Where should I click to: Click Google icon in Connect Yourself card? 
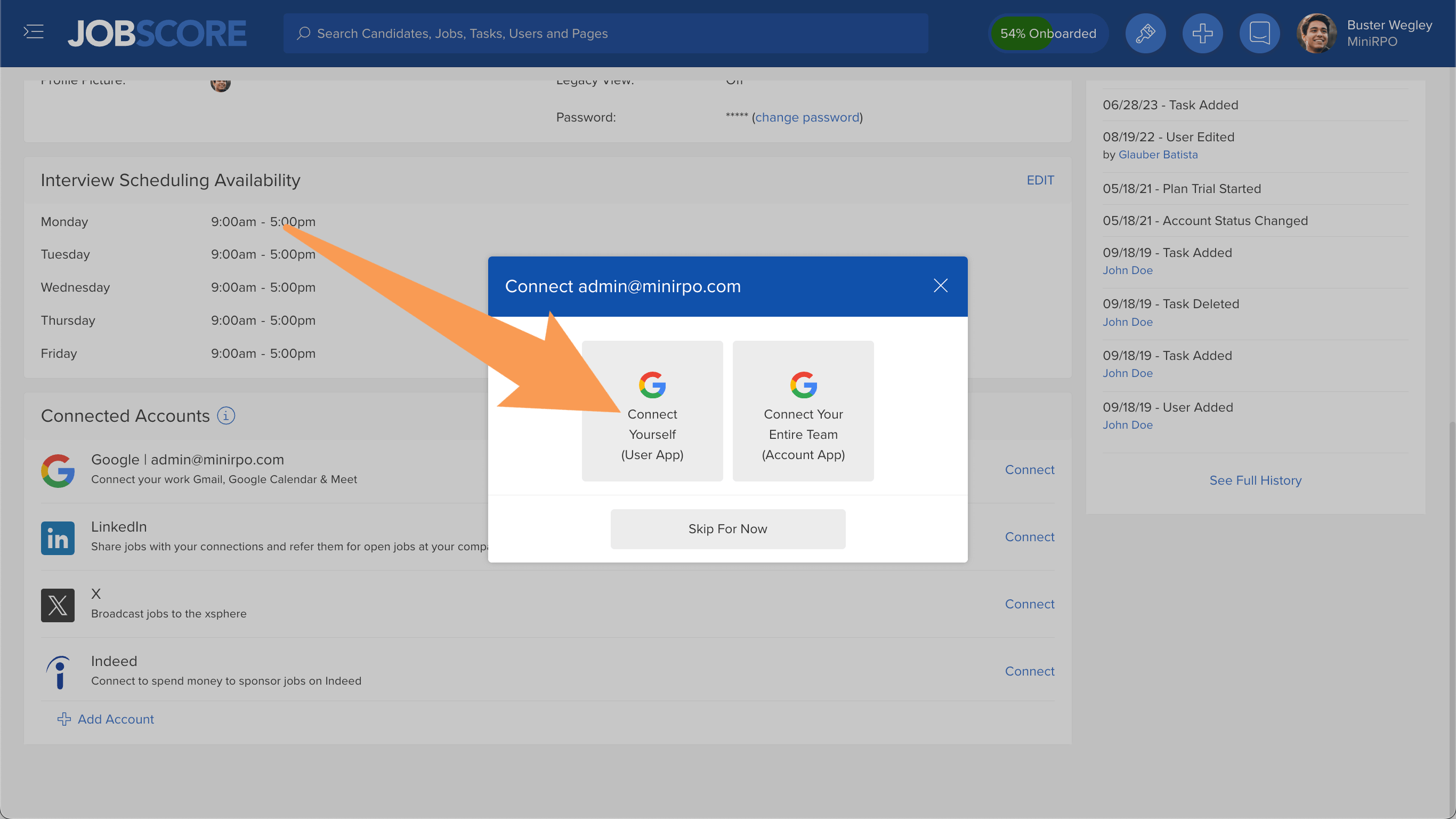[652, 385]
